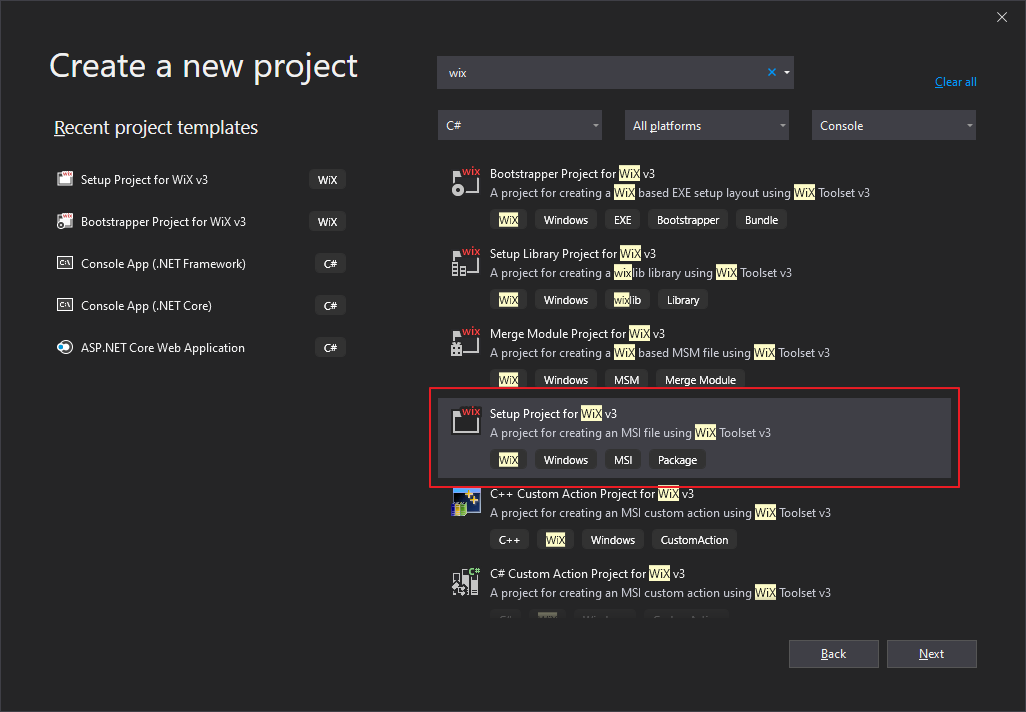Click the C# Custom Action Project icon
Image resolution: width=1026 pixels, height=712 pixels.
465,582
